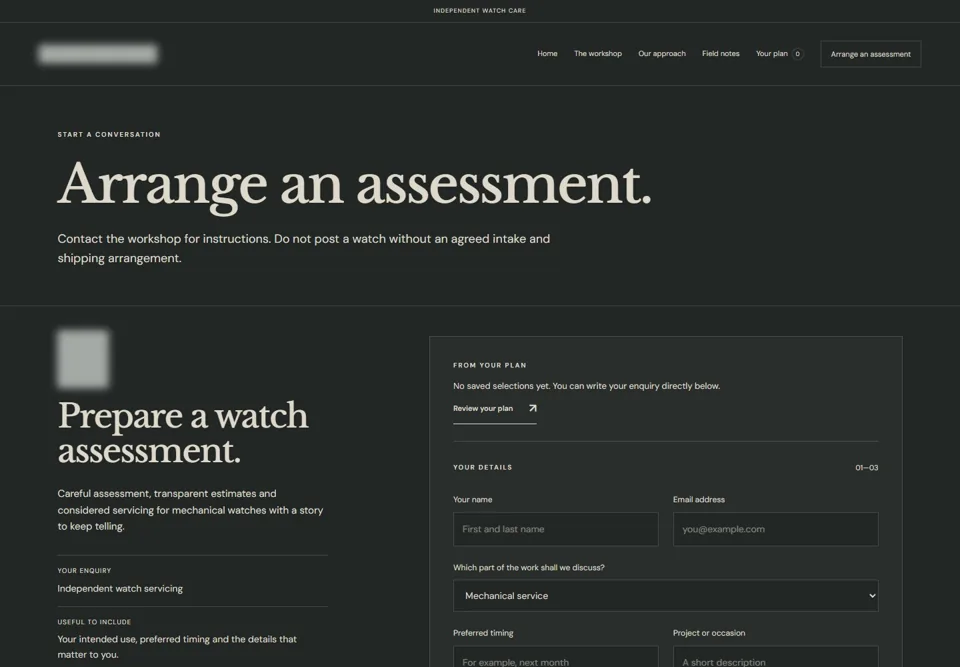Click the 'No saved selections yet' message

point(587,386)
